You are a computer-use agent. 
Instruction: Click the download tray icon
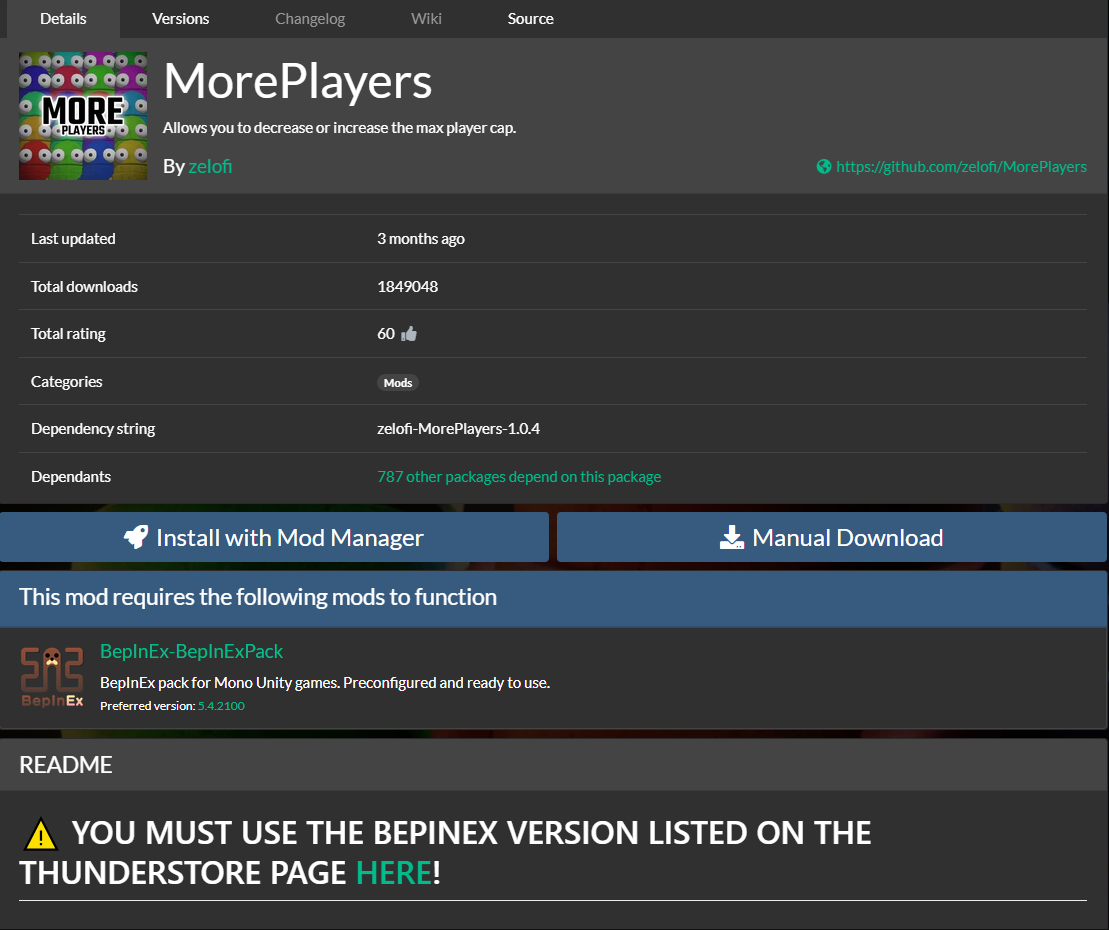(732, 537)
